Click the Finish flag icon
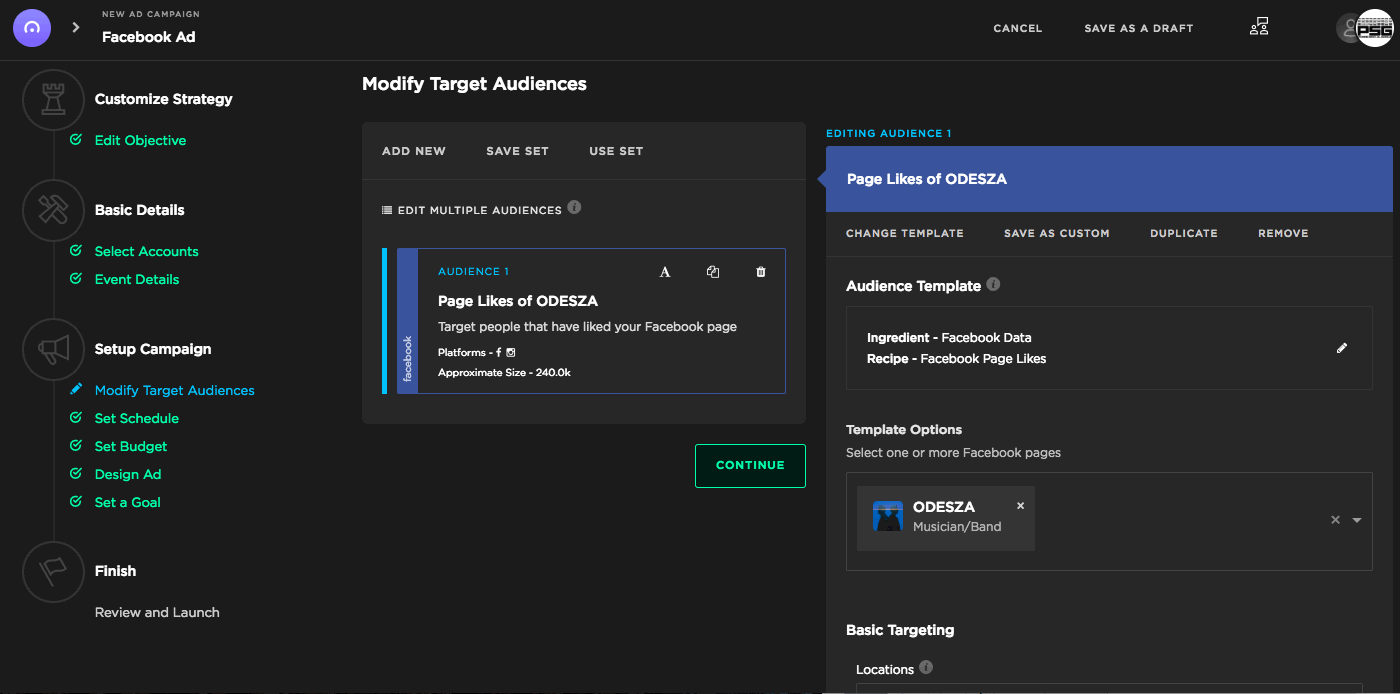This screenshot has height=694, width=1400. (x=53, y=571)
